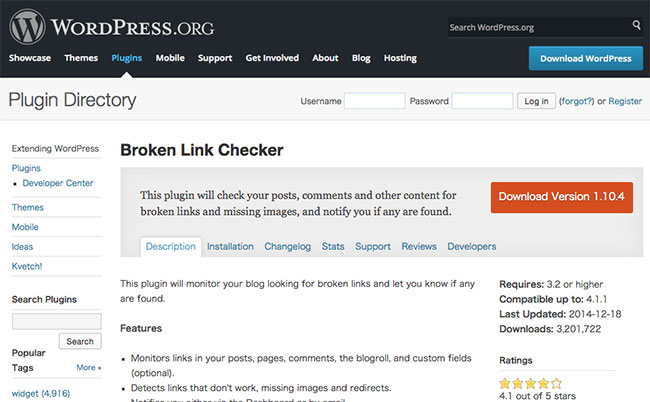The width and height of the screenshot is (650, 402).
Task: Click the WordPress logo icon
Action: coord(27,27)
